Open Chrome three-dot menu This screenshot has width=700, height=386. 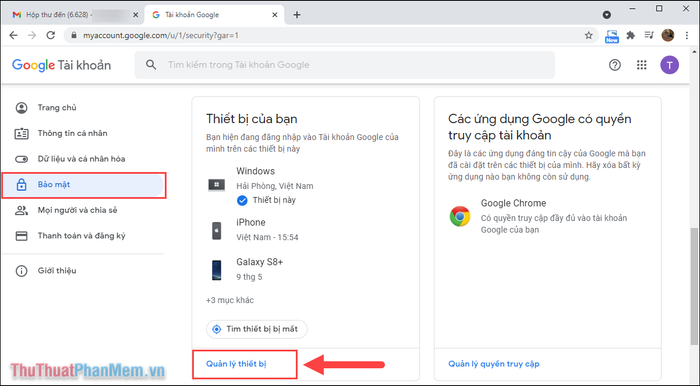[x=687, y=35]
